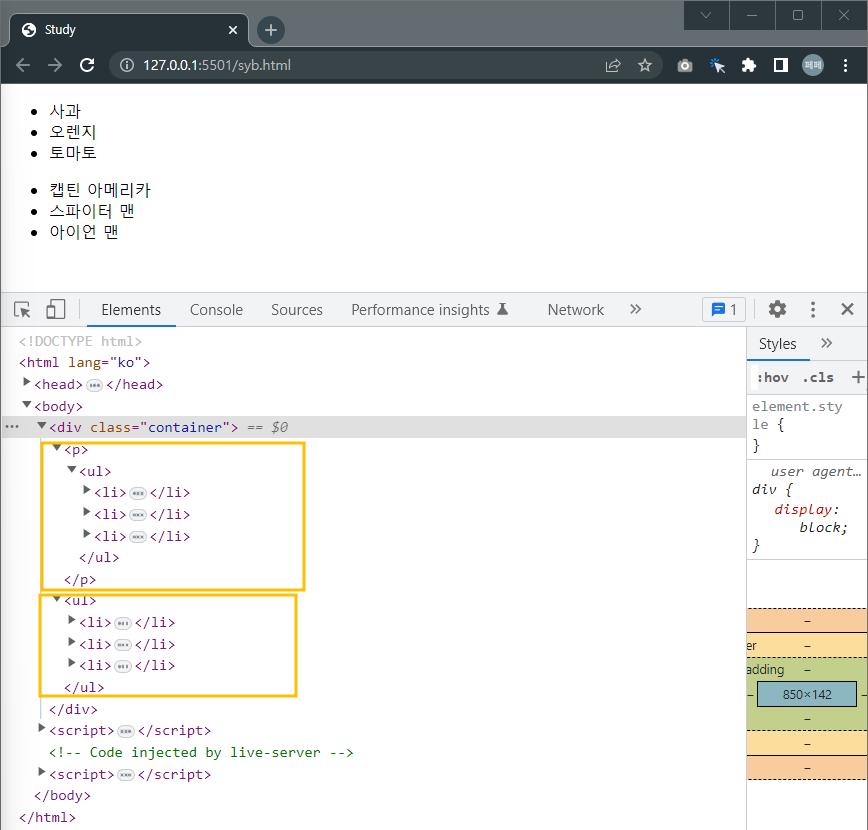
Task: Open Extensions puzzle menu
Action: (x=749, y=65)
